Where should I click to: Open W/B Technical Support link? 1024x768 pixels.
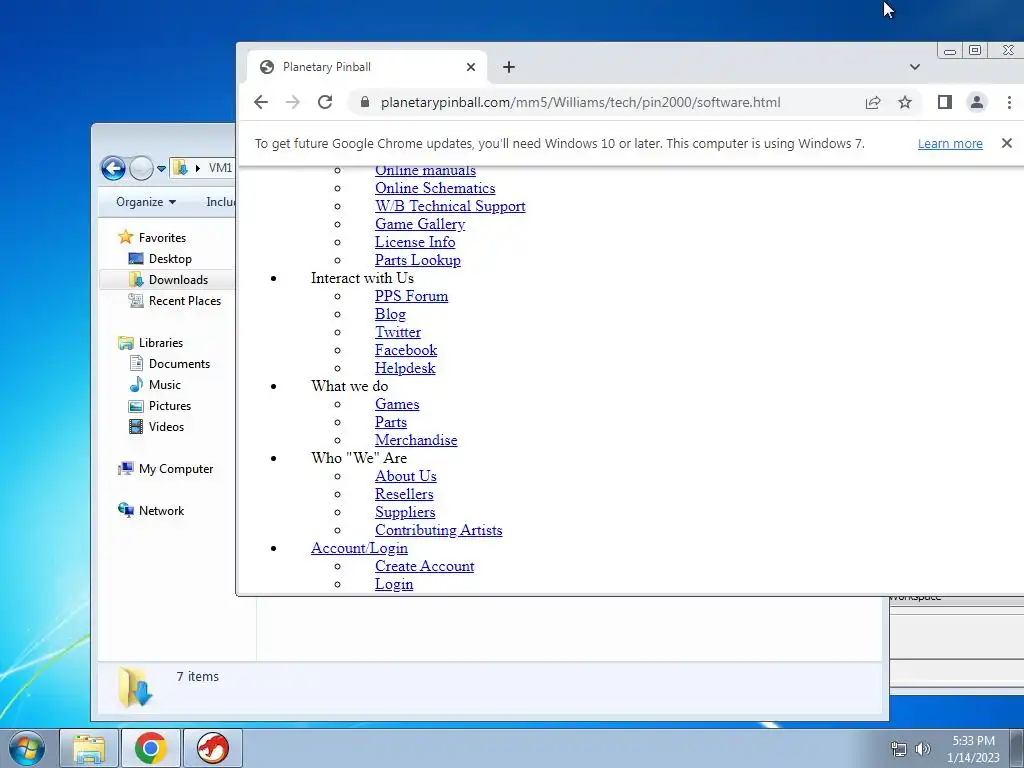click(450, 206)
